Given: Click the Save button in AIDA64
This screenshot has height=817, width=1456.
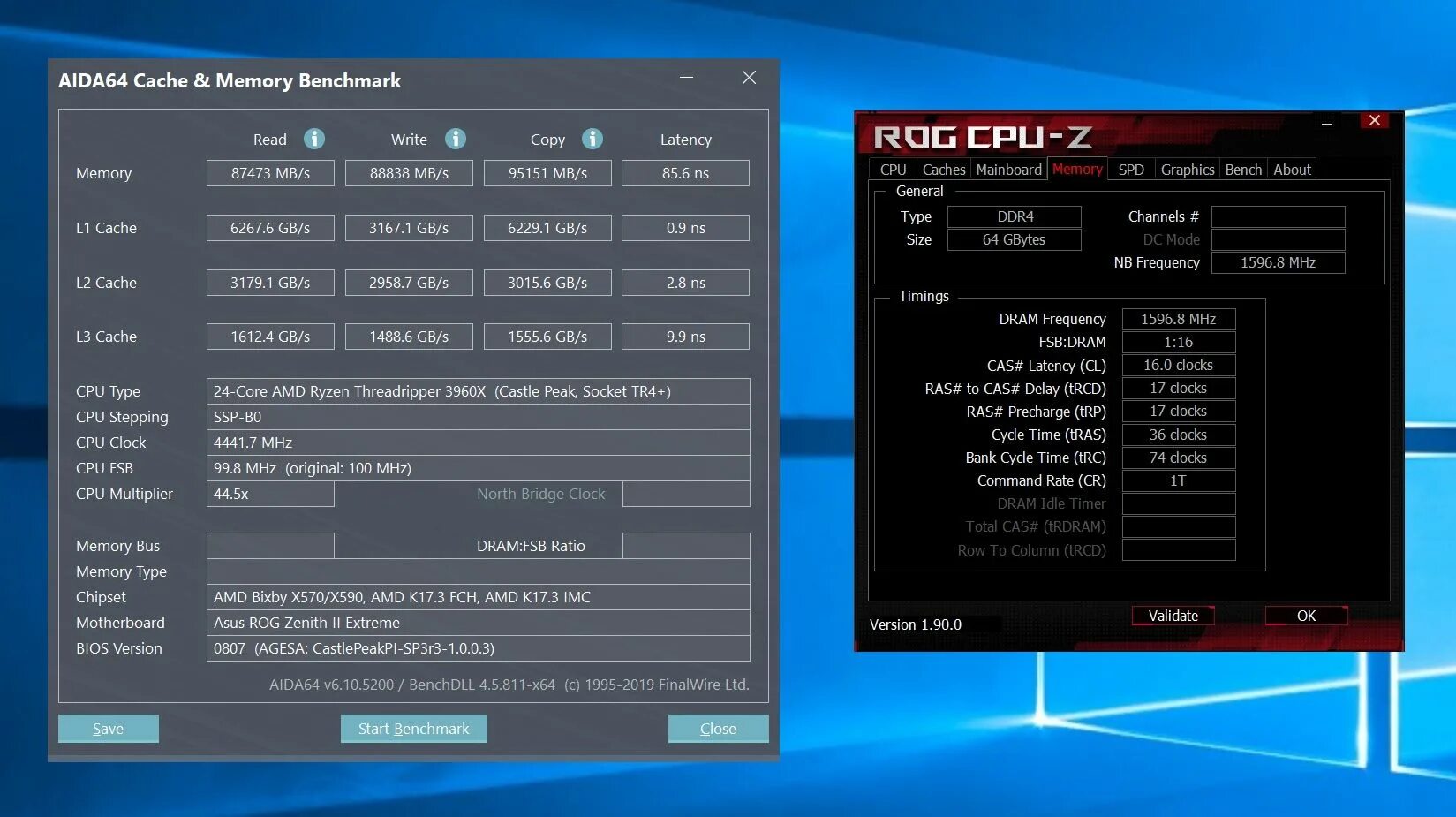Looking at the screenshot, I should coord(109,729).
